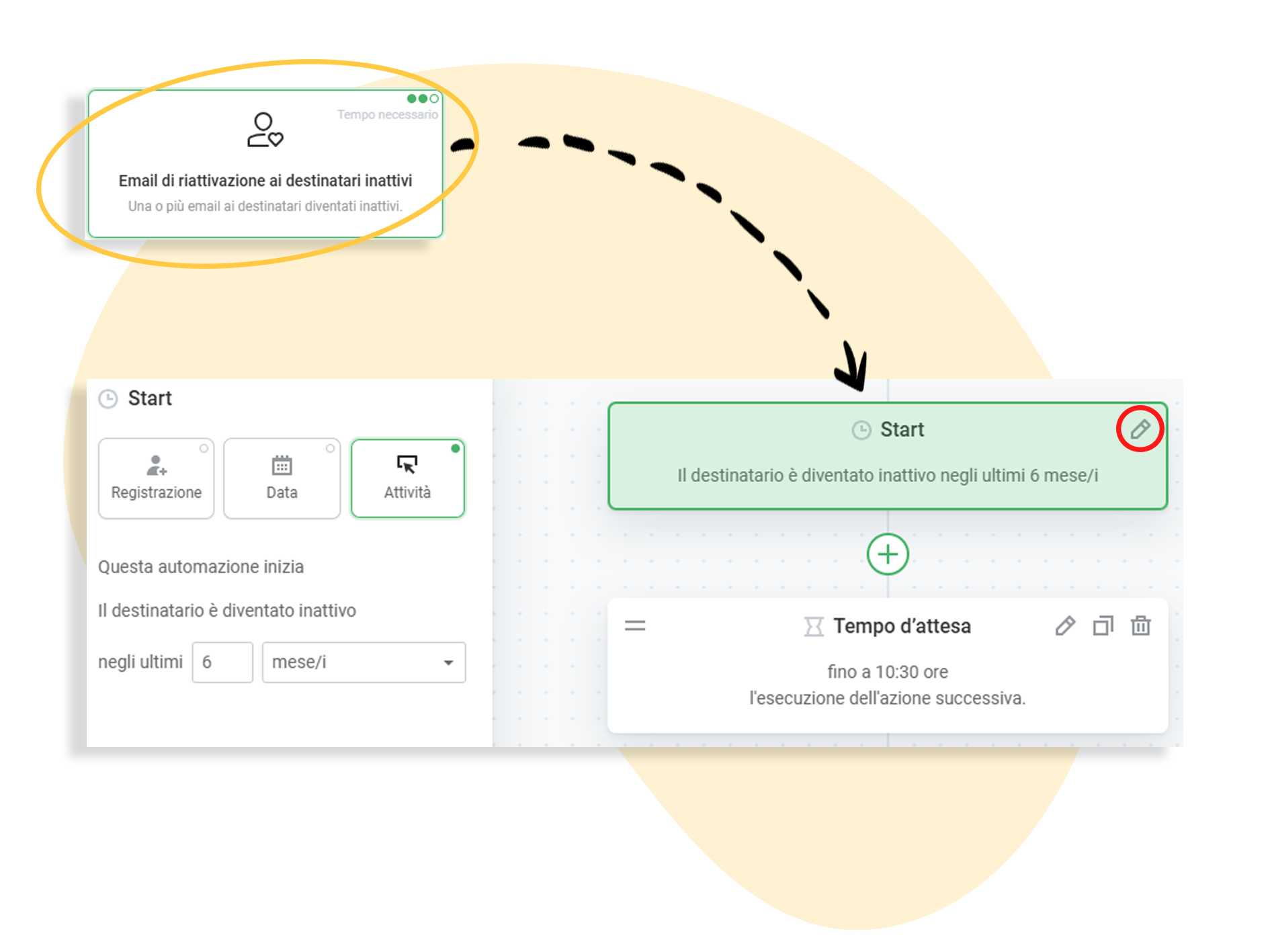Select the Data start option
The height and width of the screenshot is (952, 1270).
[x=282, y=478]
